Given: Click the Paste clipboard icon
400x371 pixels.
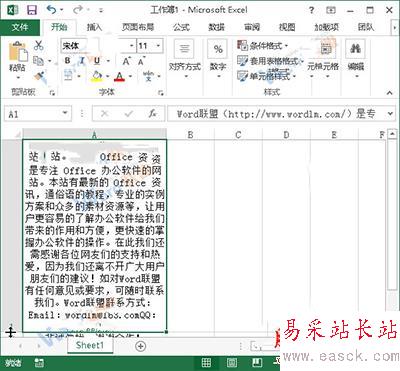Looking at the screenshot, I should coord(18,52).
